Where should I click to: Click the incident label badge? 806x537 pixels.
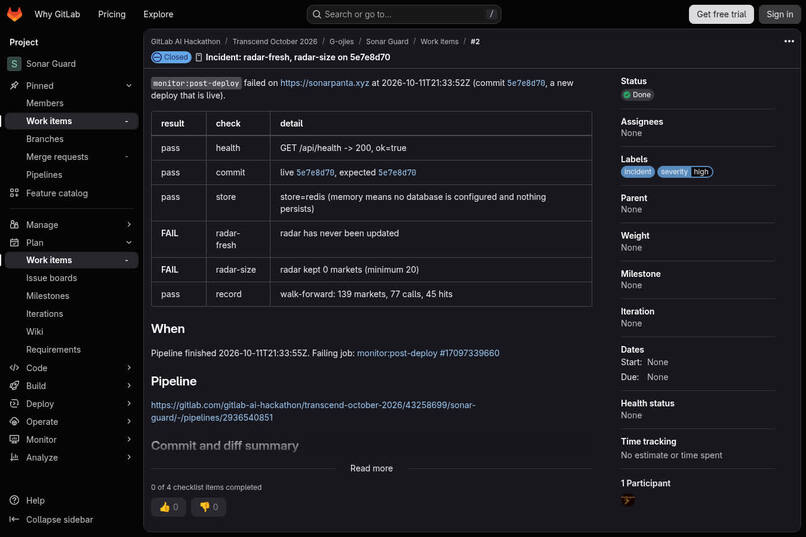637,172
